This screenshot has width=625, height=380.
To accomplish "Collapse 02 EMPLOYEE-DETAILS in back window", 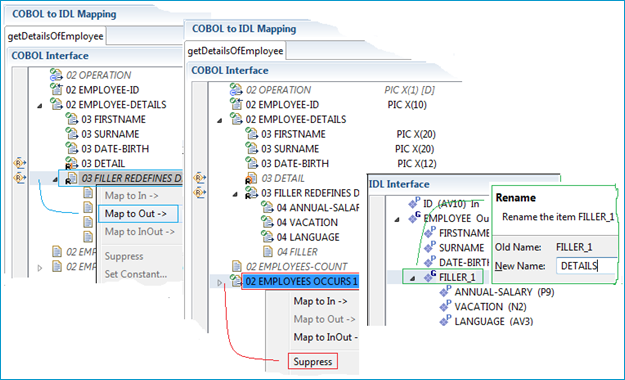I will point(39,106).
